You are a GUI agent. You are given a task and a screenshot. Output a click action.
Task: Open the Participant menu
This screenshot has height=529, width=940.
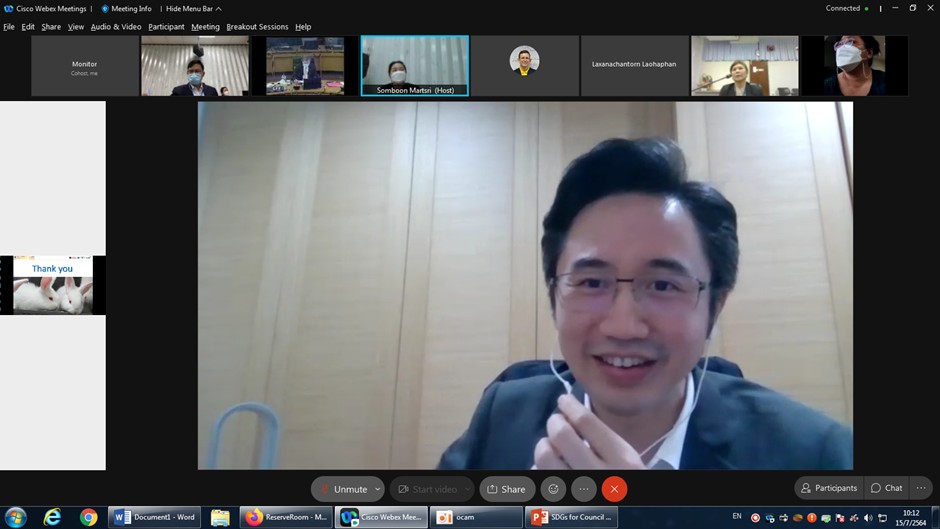click(x=166, y=27)
